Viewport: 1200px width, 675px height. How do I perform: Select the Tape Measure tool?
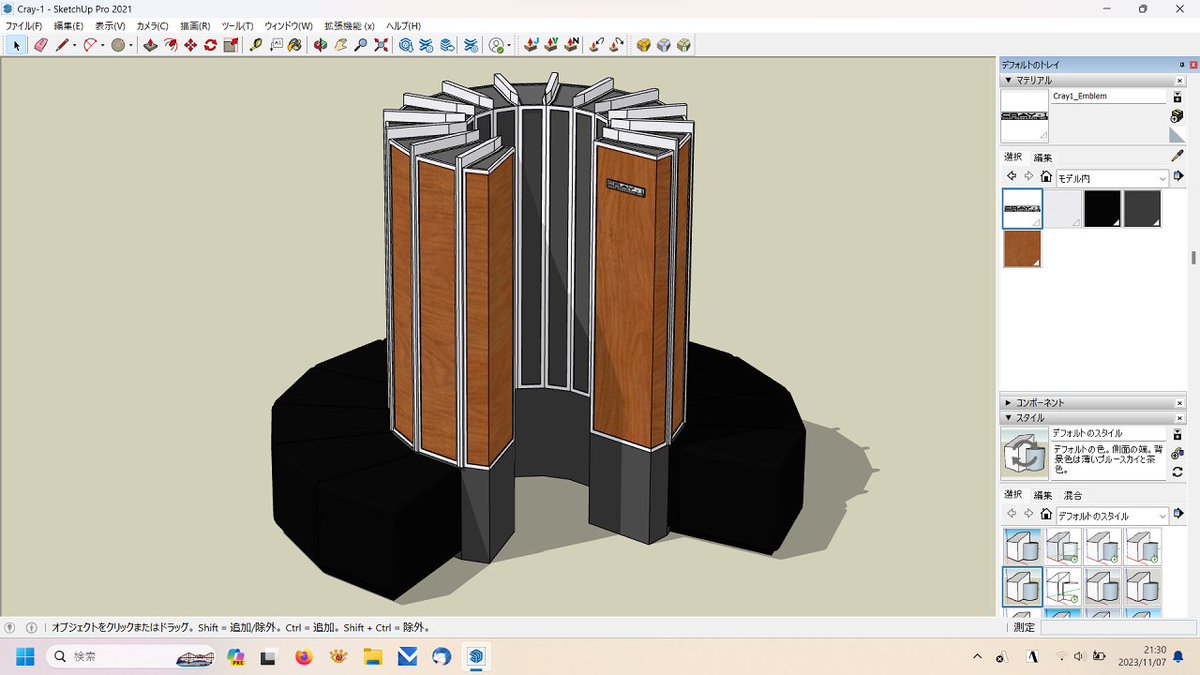(255, 45)
